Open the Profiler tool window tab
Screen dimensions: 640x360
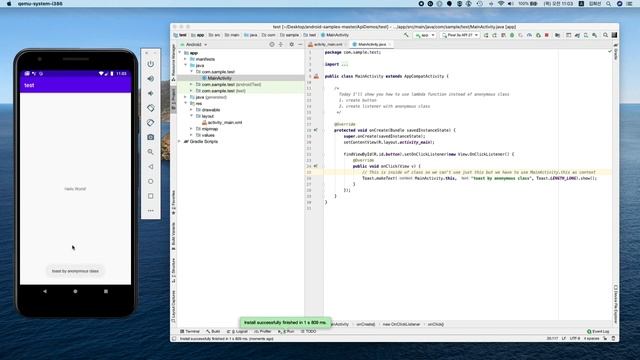[263, 331]
